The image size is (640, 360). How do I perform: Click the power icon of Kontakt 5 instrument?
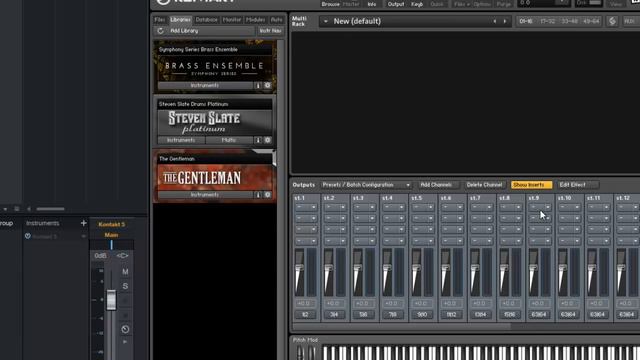click(28, 236)
